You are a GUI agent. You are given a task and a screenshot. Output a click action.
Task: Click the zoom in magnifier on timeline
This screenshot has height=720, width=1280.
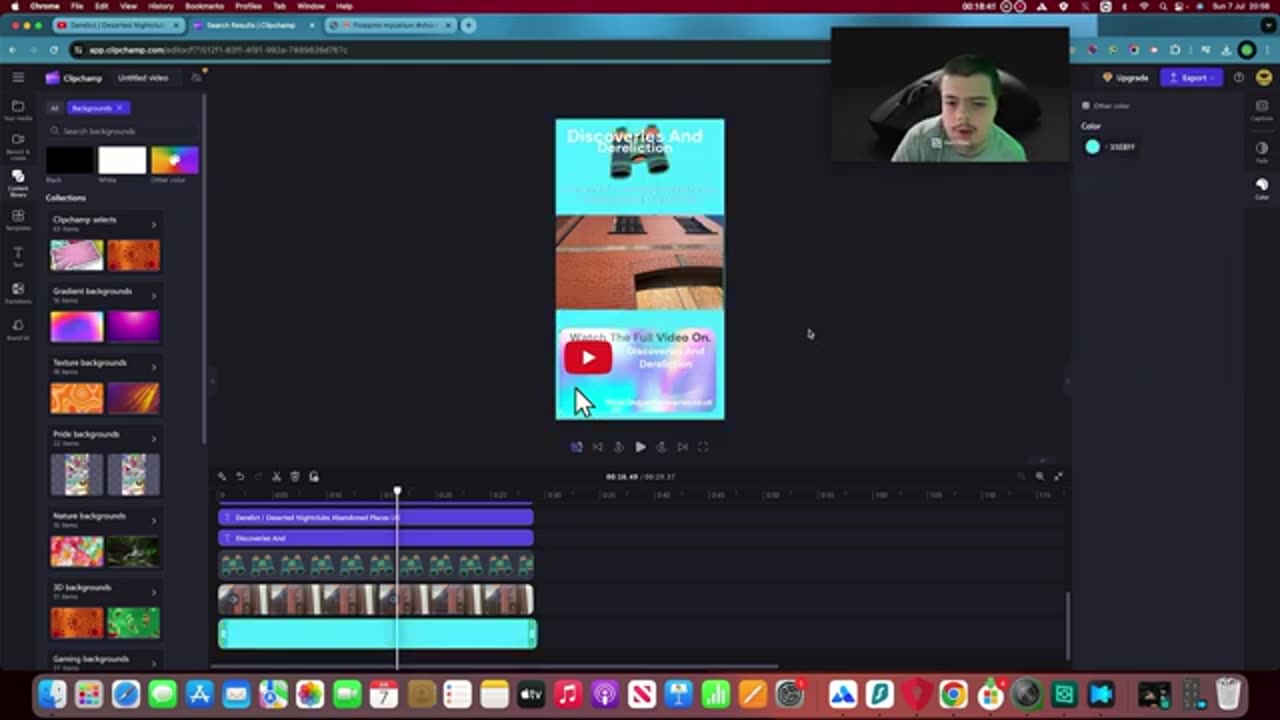pos(1040,477)
